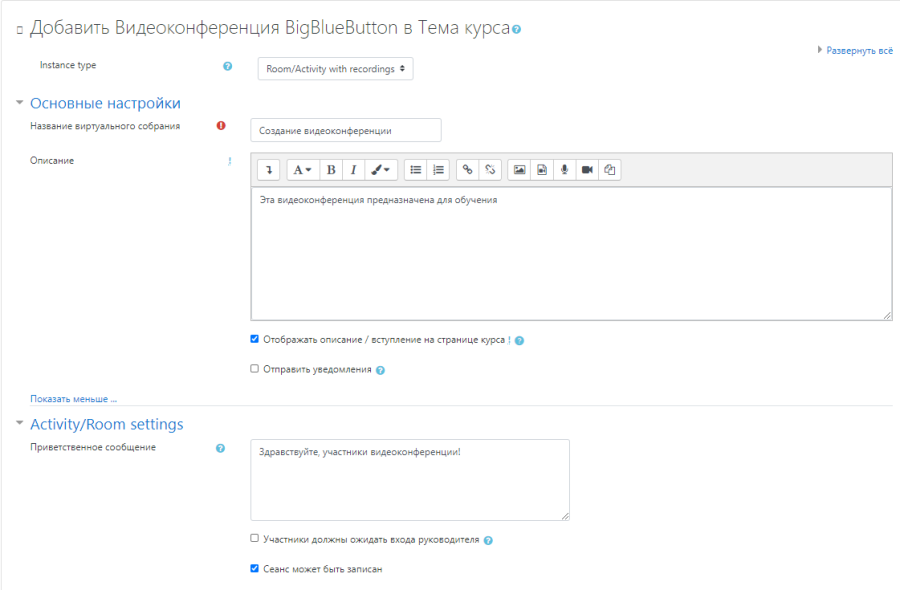Click the unlink icon in editor
This screenshot has width=900, height=590.
pyautogui.click(x=490, y=170)
